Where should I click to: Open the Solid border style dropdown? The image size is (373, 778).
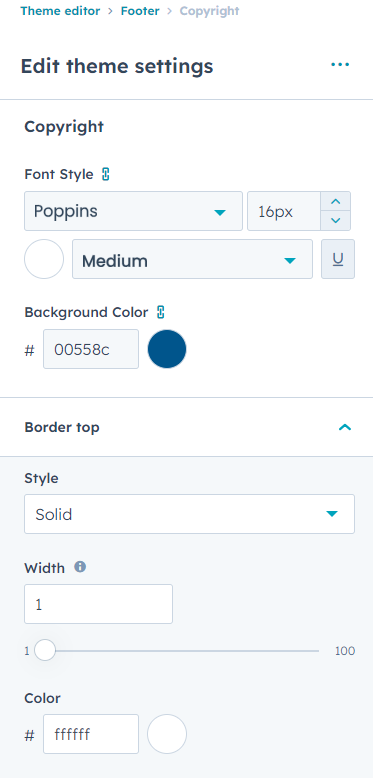pos(189,514)
